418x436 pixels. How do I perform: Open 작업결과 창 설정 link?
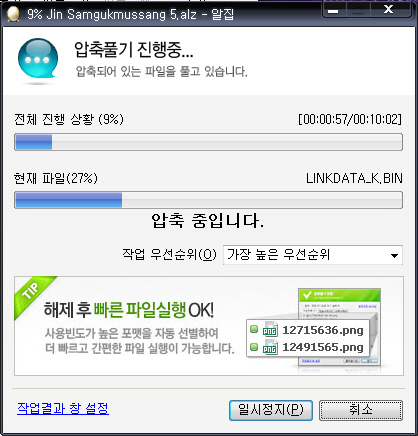pyautogui.click(x=63, y=408)
